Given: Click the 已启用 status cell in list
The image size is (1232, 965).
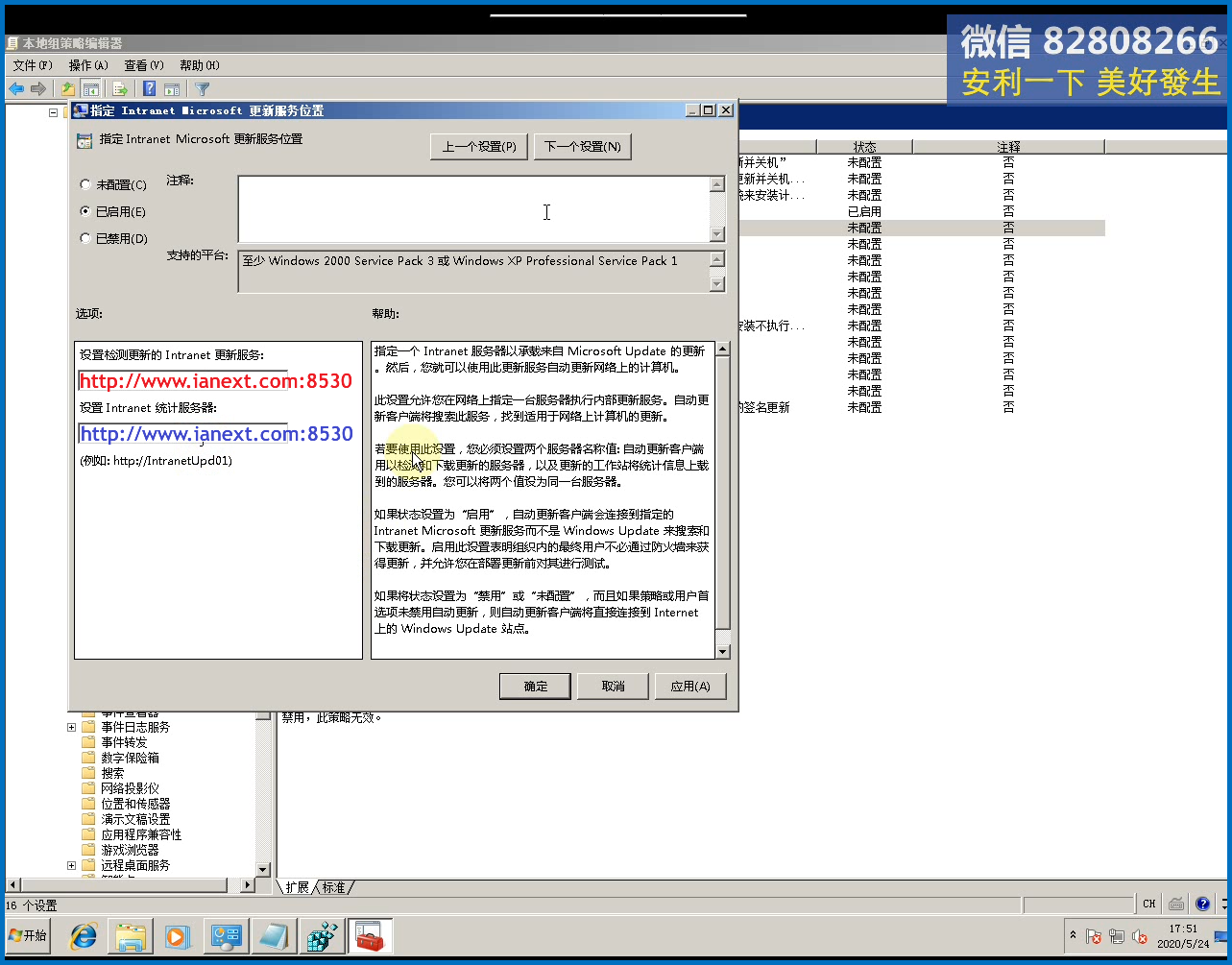Looking at the screenshot, I should [x=864, y=211].
